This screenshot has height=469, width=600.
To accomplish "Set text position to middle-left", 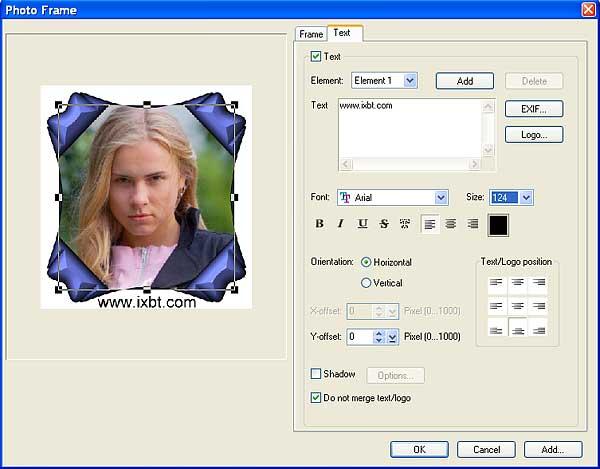I will point(497,306).
